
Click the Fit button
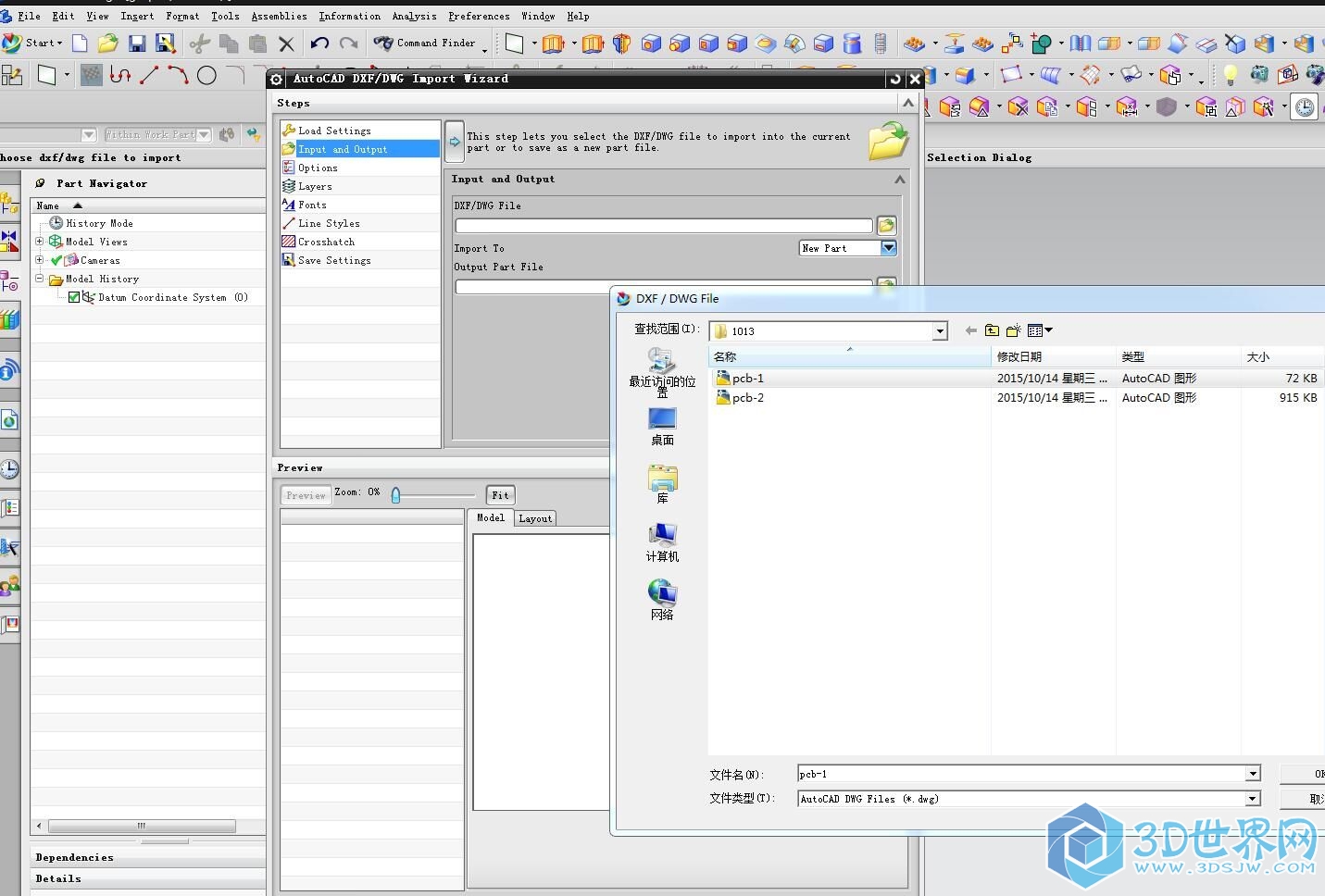(x=500, y=495)
